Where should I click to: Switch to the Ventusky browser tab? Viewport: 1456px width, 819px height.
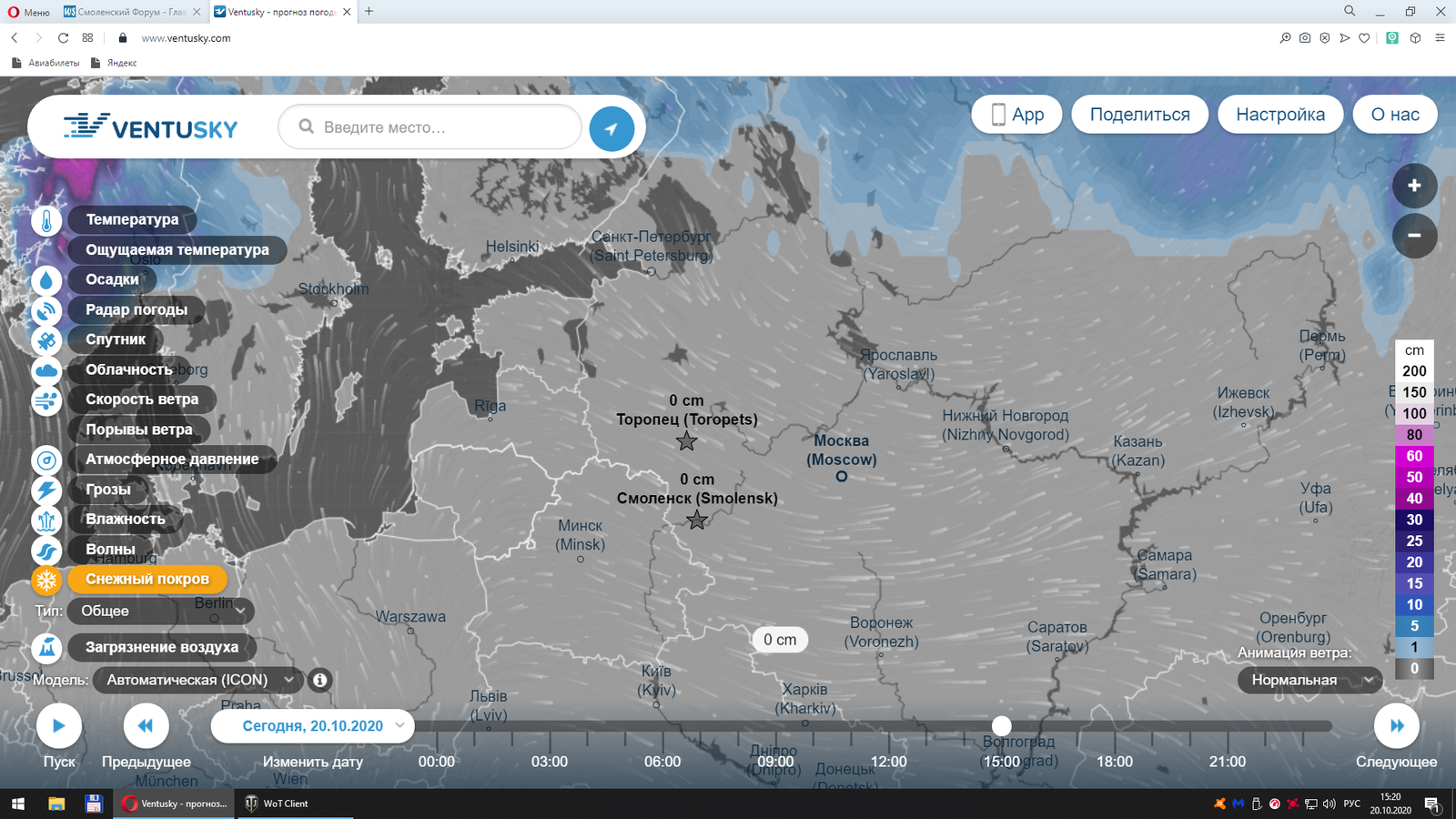coord(282,12)
